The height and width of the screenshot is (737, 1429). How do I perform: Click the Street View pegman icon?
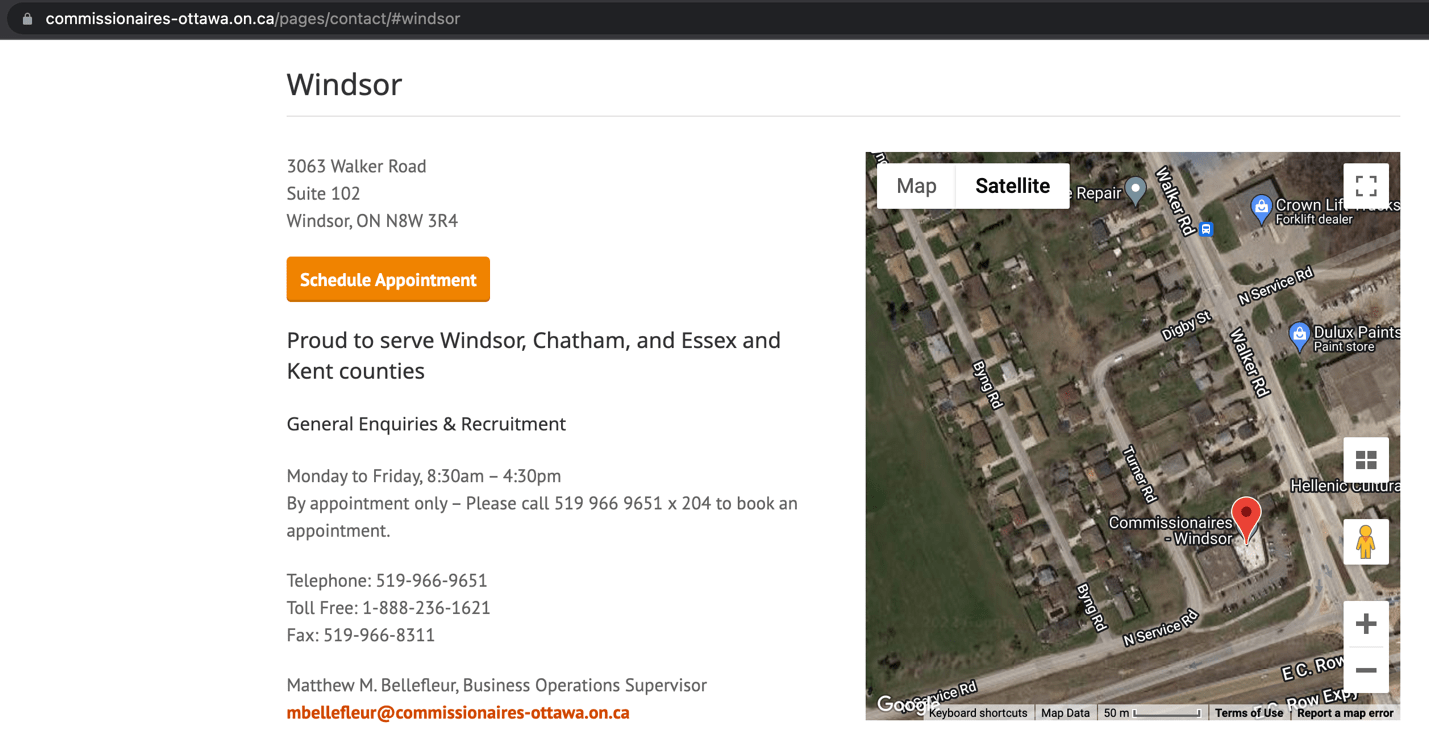pos(1366,542)
